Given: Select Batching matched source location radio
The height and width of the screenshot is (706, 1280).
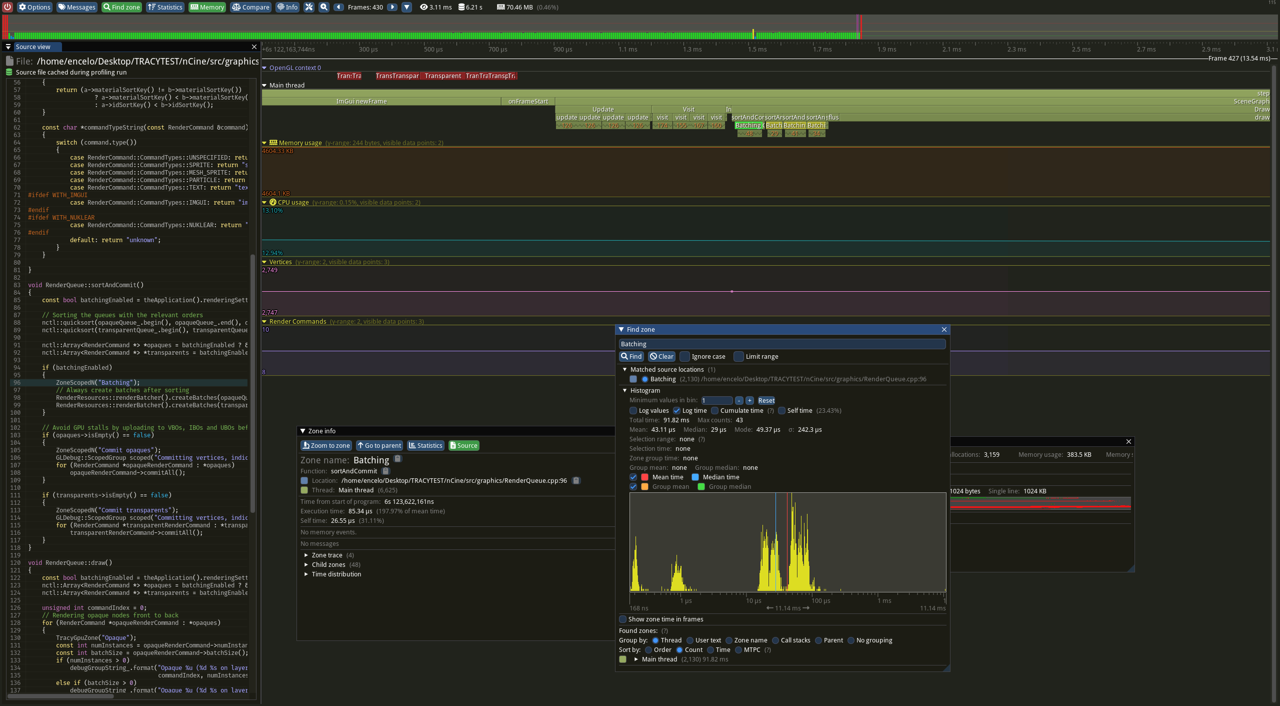Looking at the screenshot, I should click(645, 379).
